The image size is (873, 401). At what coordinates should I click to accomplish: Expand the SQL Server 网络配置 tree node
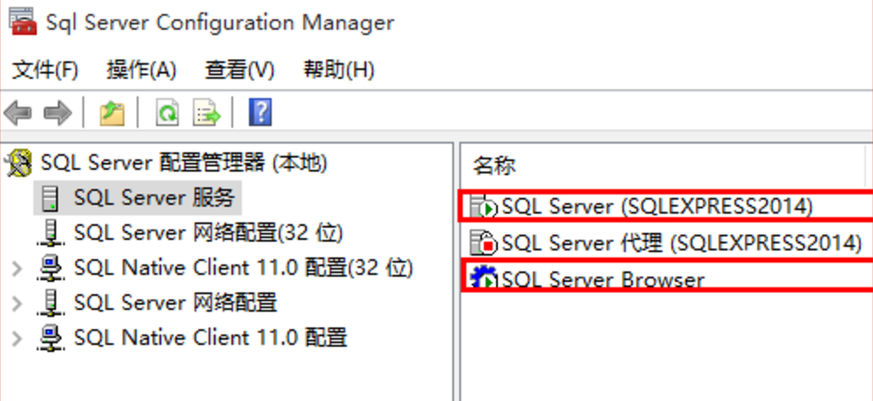17,304
